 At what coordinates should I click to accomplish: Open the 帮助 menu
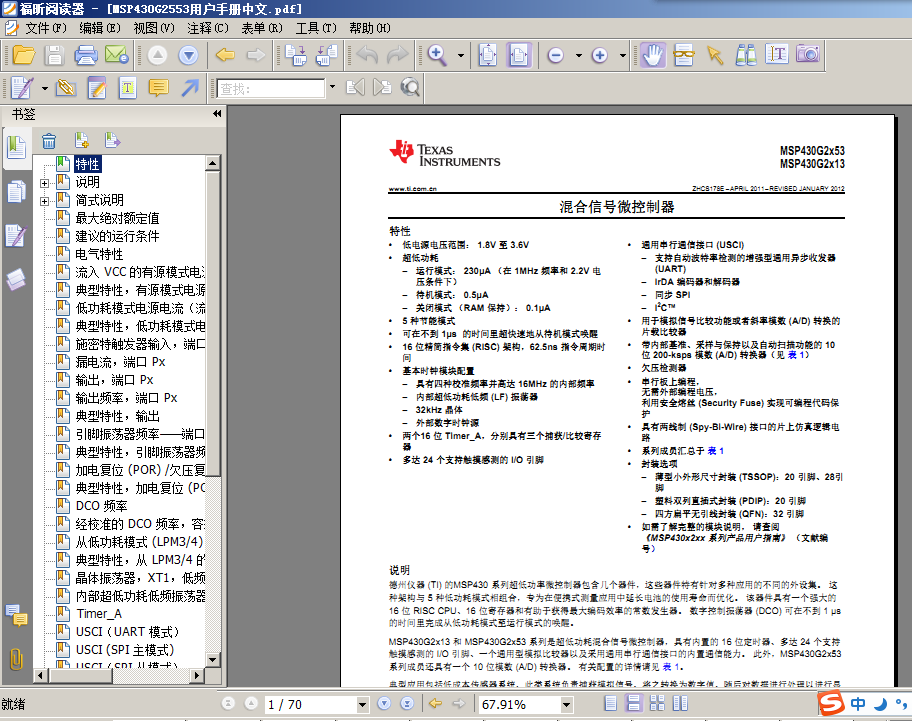click(369, 28)
